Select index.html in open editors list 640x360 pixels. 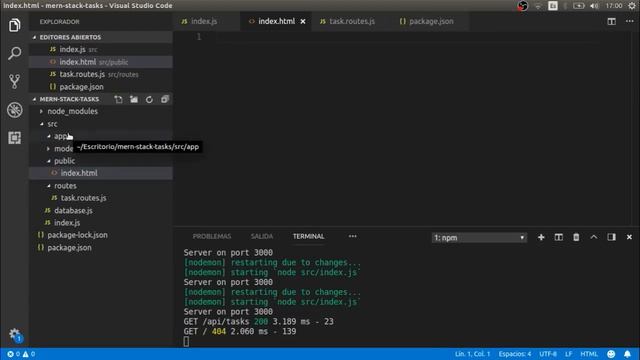[x=100, y=62]
